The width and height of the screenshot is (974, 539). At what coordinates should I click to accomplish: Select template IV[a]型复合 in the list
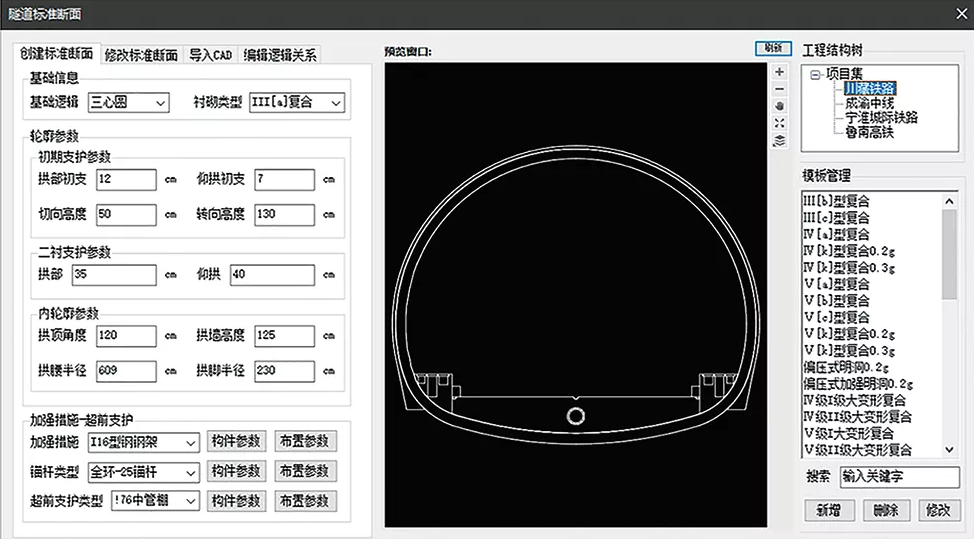click(x=836, y=235)
